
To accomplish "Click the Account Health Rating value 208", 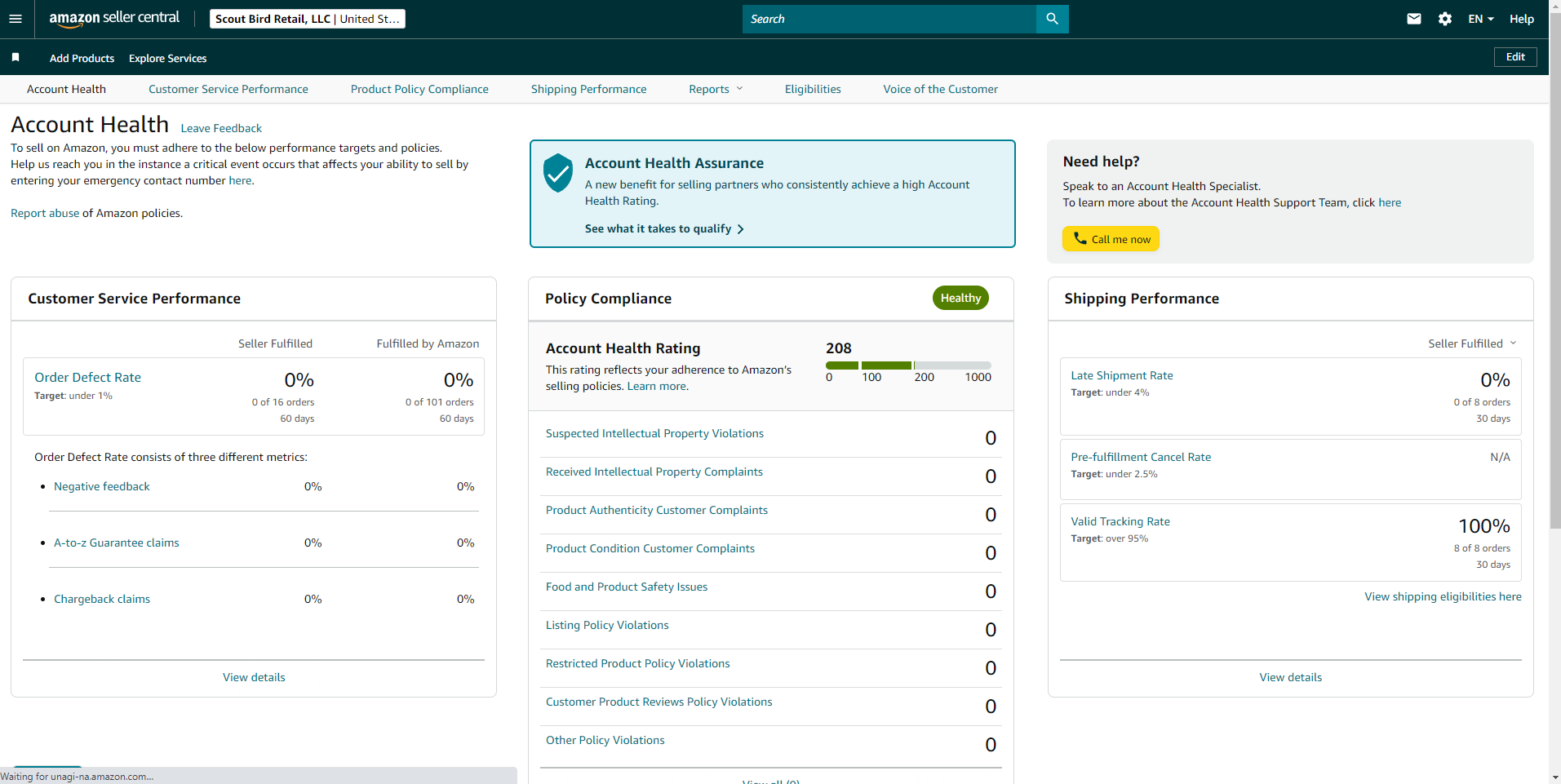I will (x=838, y=348).
